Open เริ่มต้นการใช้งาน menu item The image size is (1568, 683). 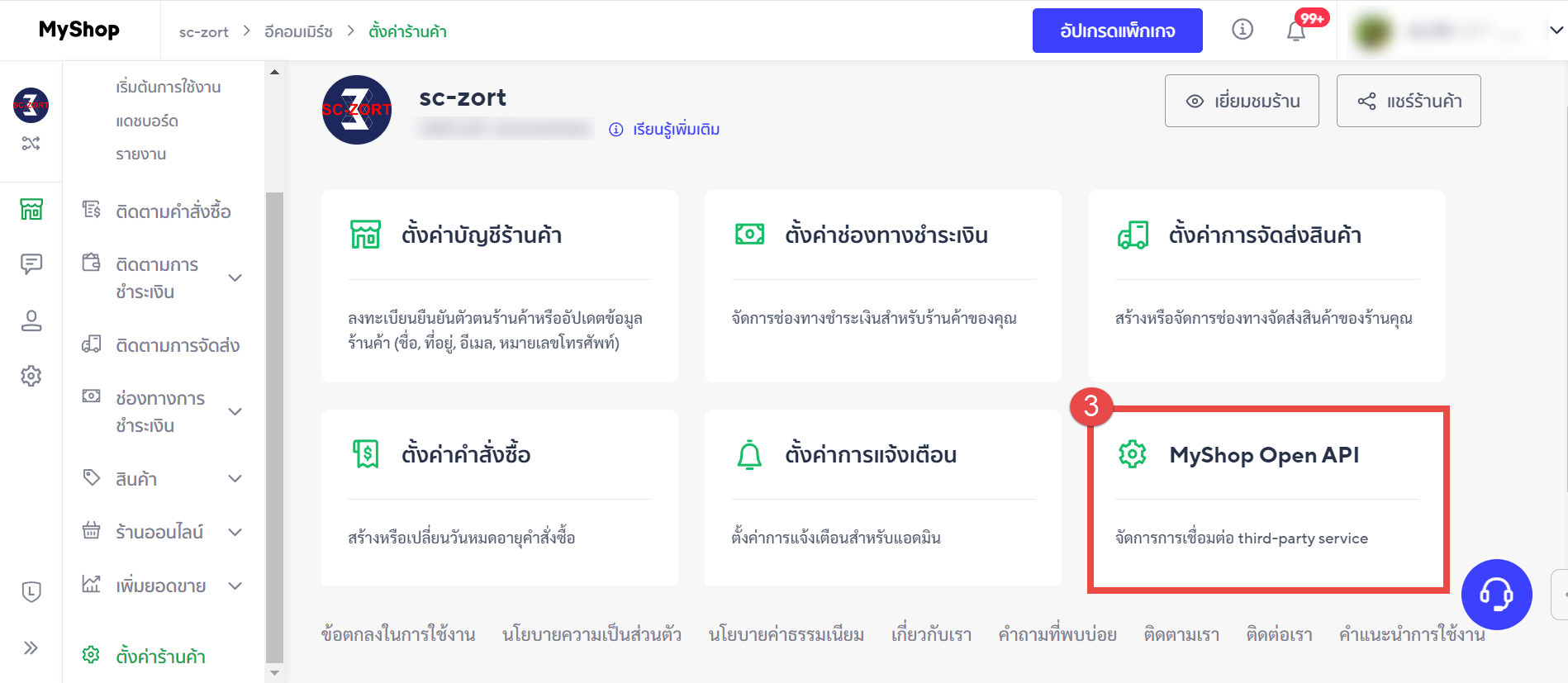[169, 87]
